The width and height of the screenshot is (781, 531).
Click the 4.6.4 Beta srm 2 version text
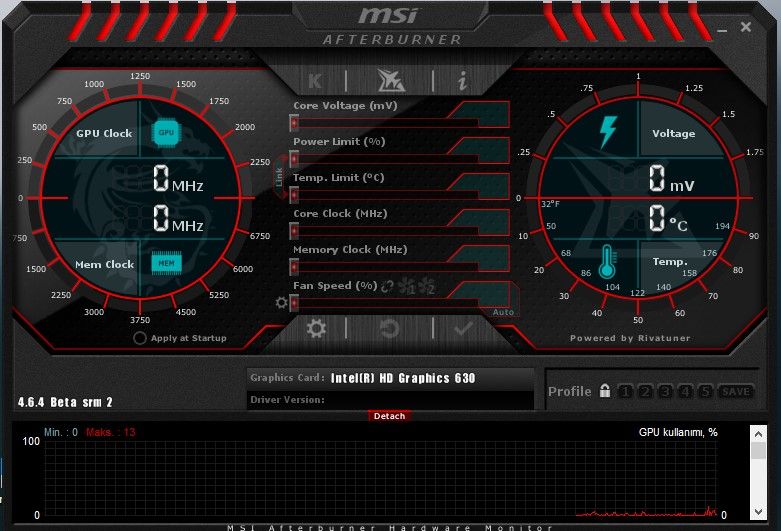[65, 402]
